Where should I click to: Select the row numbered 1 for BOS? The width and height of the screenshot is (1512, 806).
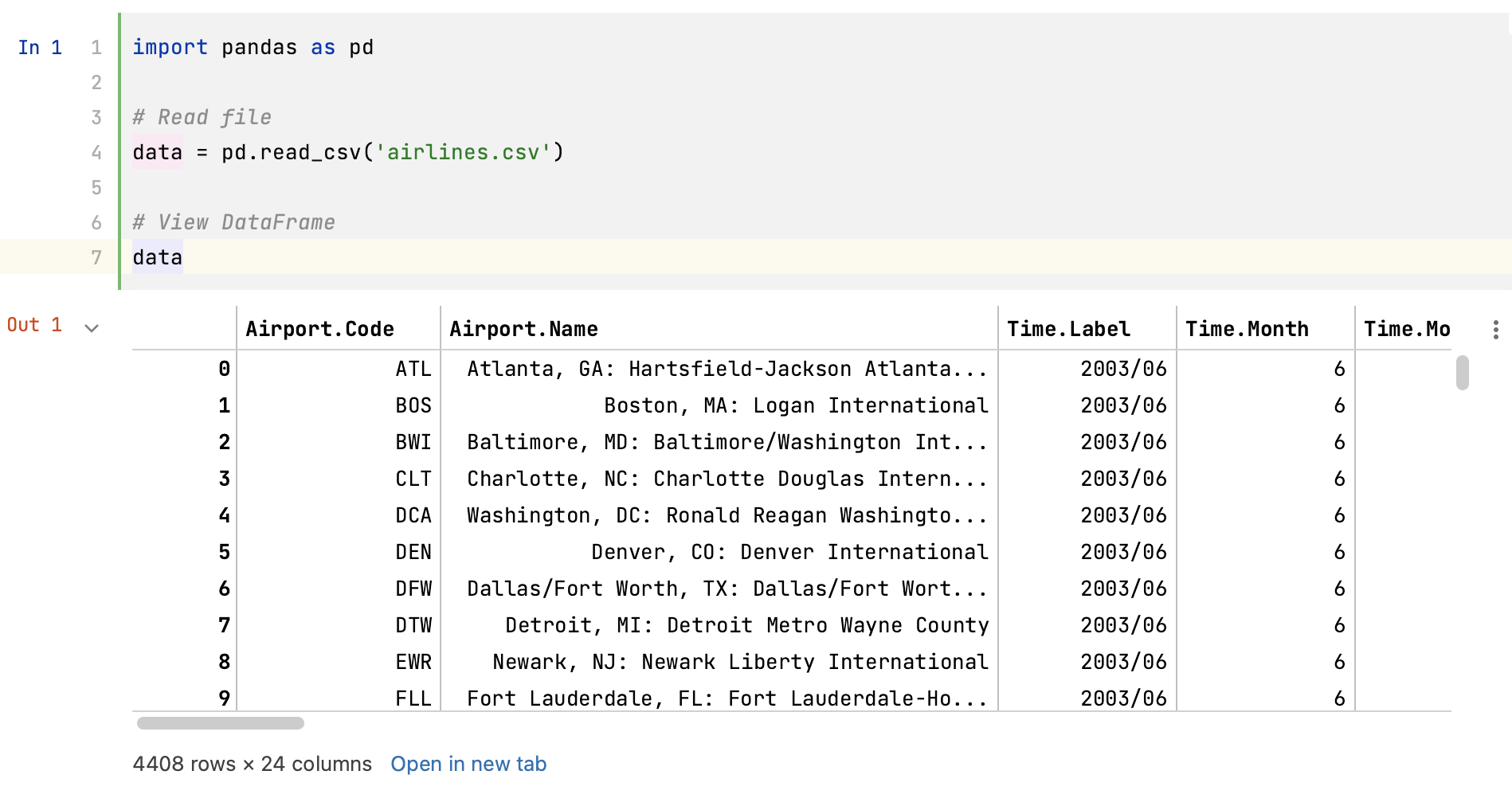tap(224, 405)
